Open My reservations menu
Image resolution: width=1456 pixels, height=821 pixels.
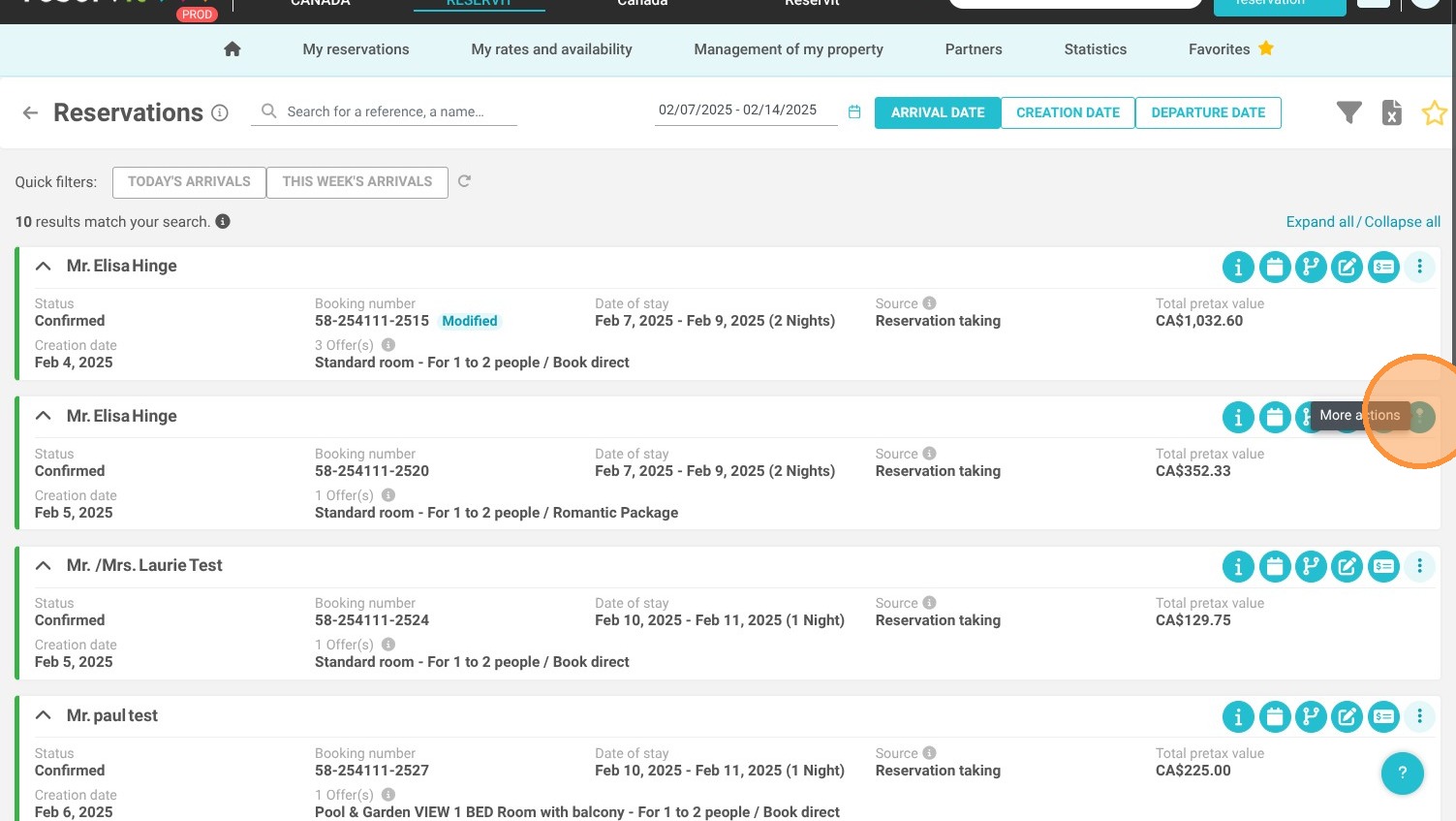(356, 49)
